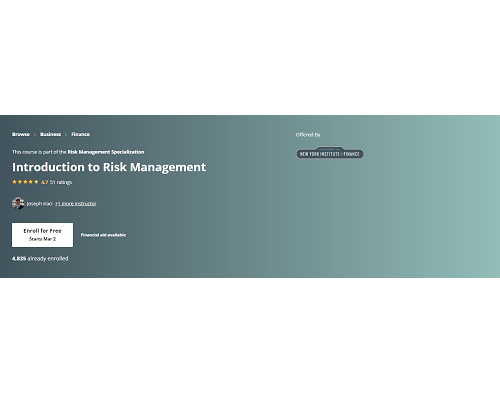The width and height of the screenshot is (500, 400).
Task: Click the middle gold rating star
Action: [25, 182]
